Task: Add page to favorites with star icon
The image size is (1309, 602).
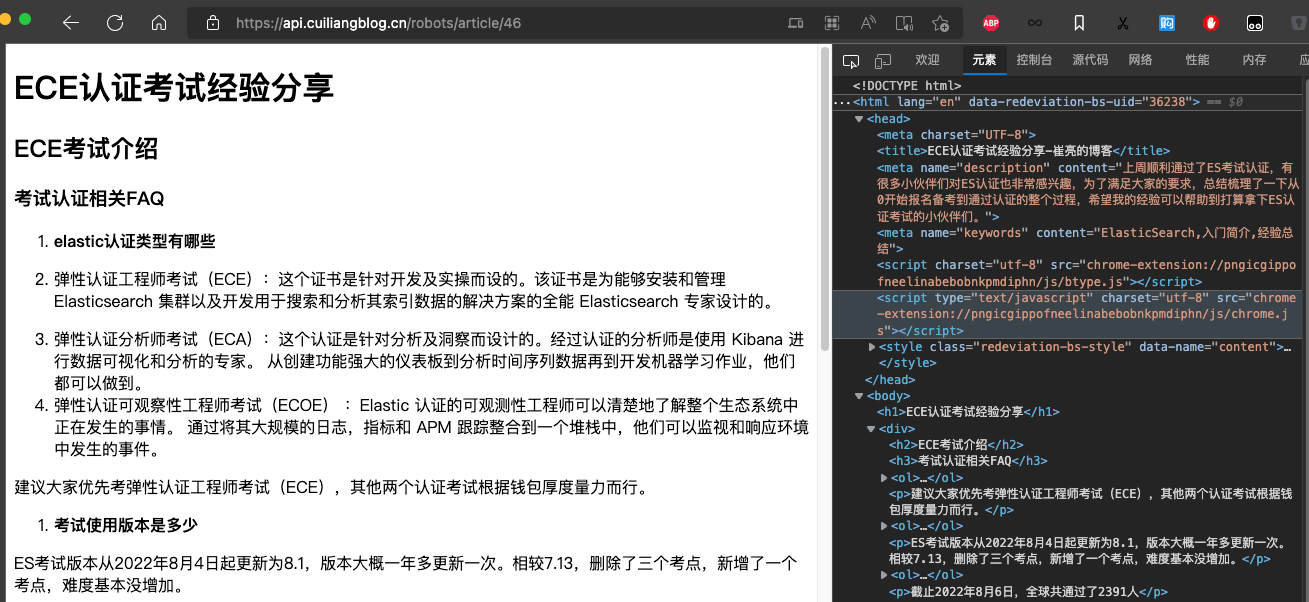Action: [x=940, y=22]
